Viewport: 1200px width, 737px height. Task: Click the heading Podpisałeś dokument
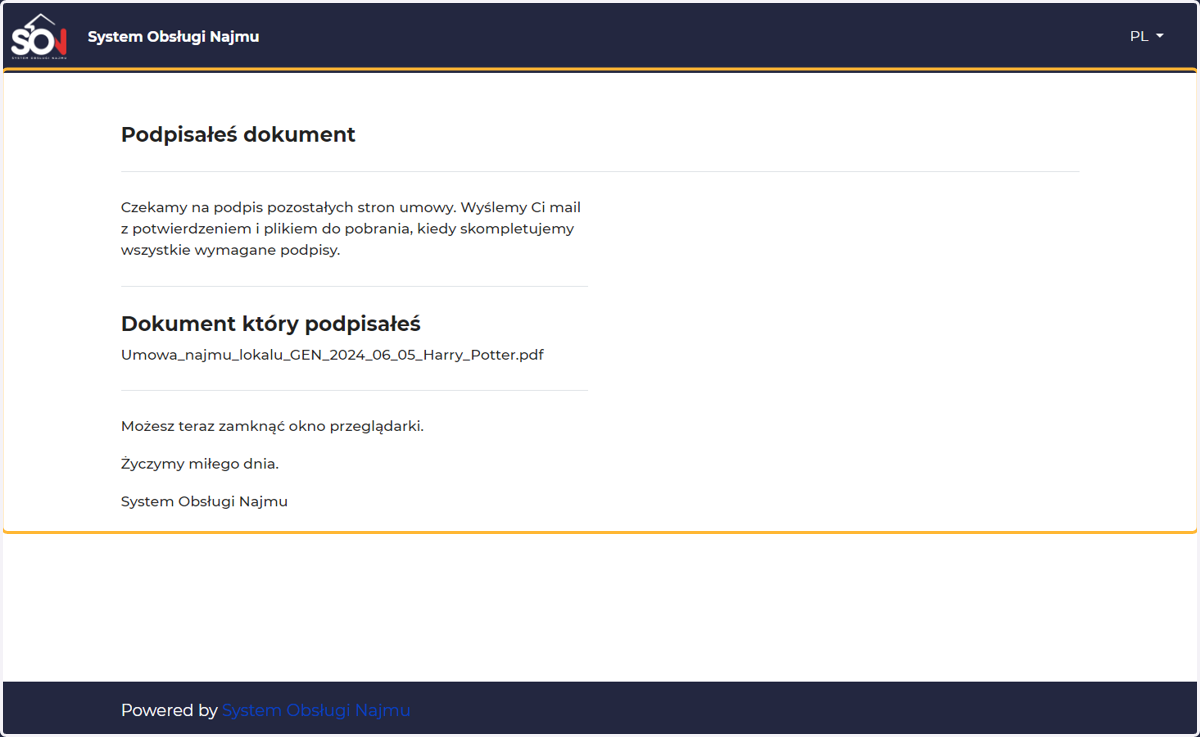238,134
